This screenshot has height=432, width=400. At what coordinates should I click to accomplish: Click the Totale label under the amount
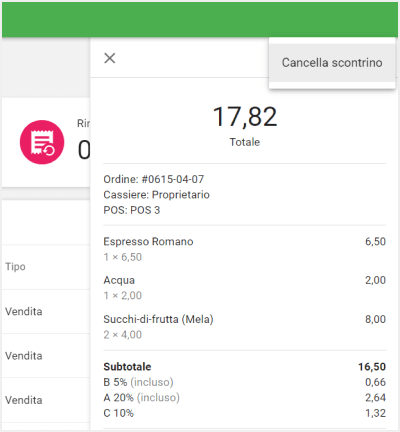pyautogui.click(x=245, y=142)
